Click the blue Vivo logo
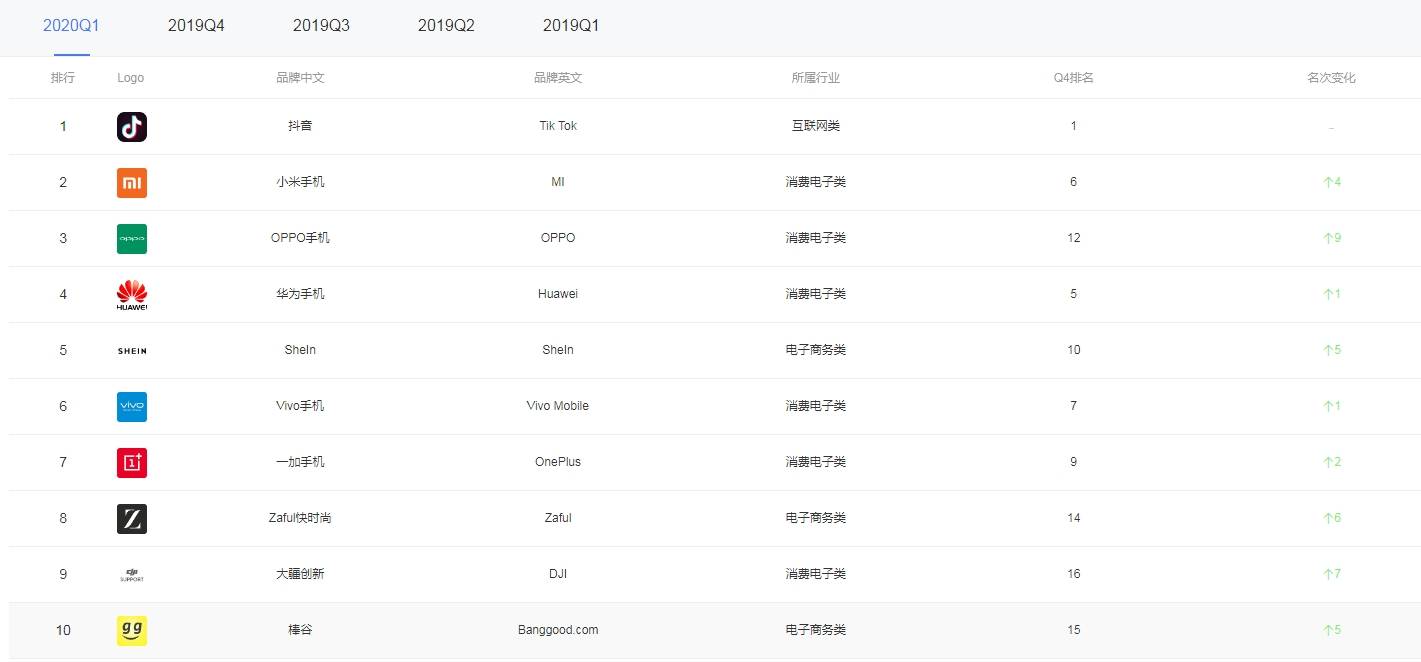1421x662 pixels. [132, 407]
